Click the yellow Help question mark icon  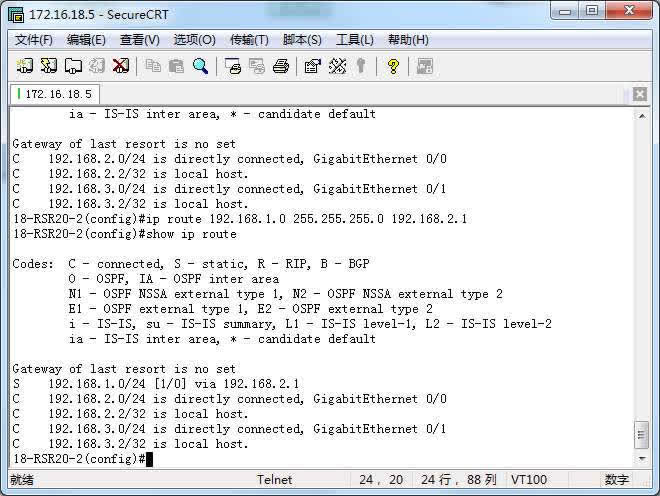click(x=393, y=66)
